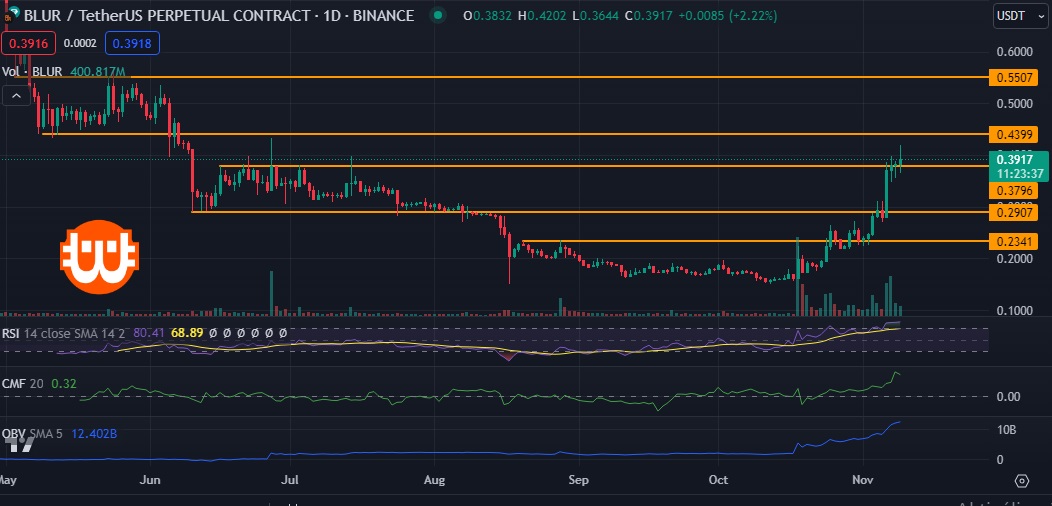Click the current price label 0.3917
The height and width of the screenshot is (506, 1052).
coord(1018,166)
